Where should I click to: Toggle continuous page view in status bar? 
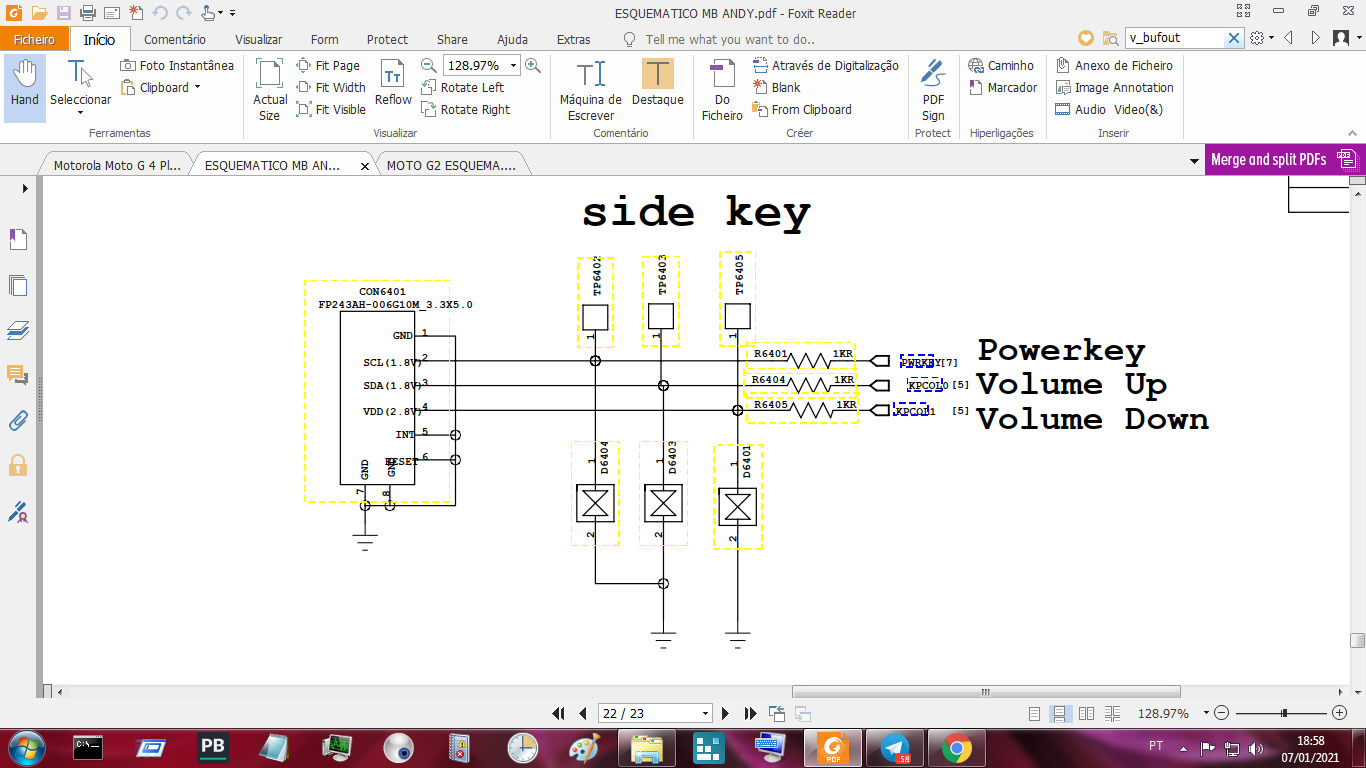click(x=1060, y=714)
